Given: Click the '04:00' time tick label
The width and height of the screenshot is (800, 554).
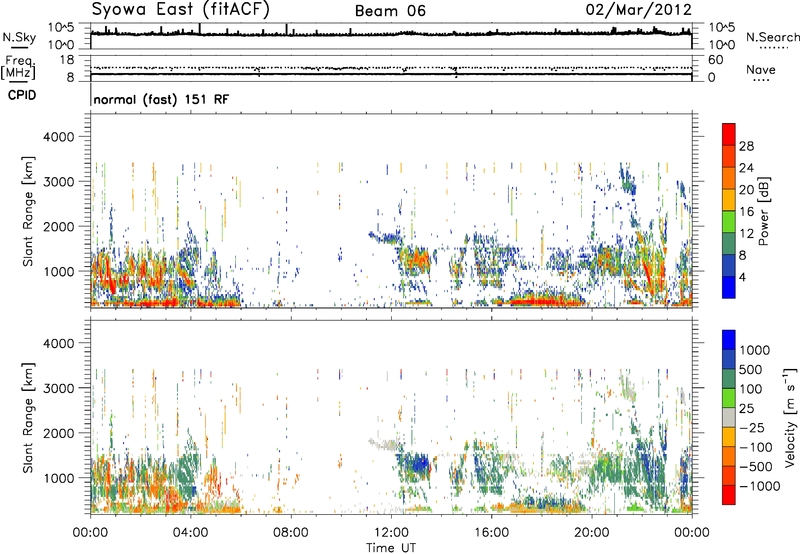Looking at the screenshot, I should (x=190, y=533).
